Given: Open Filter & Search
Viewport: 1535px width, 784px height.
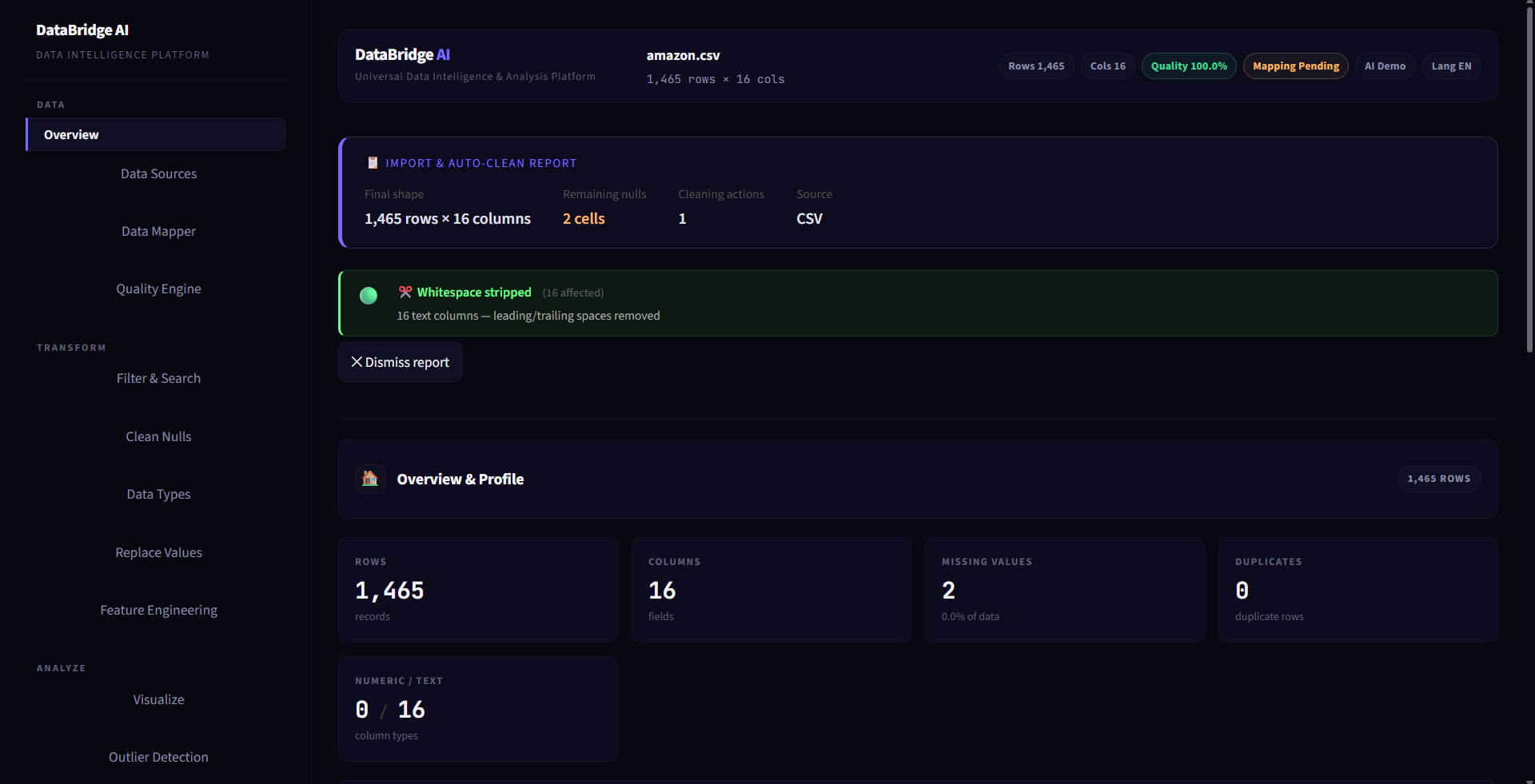Looking at the screenshot, I should point(158,378).
